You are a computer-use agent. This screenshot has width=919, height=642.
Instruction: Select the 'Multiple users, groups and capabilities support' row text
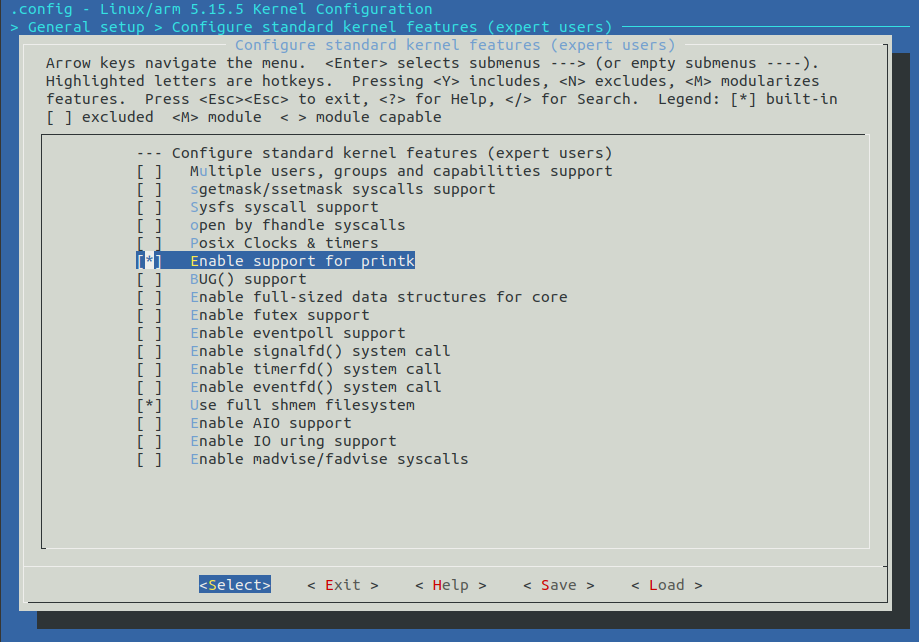coord(401,171)
